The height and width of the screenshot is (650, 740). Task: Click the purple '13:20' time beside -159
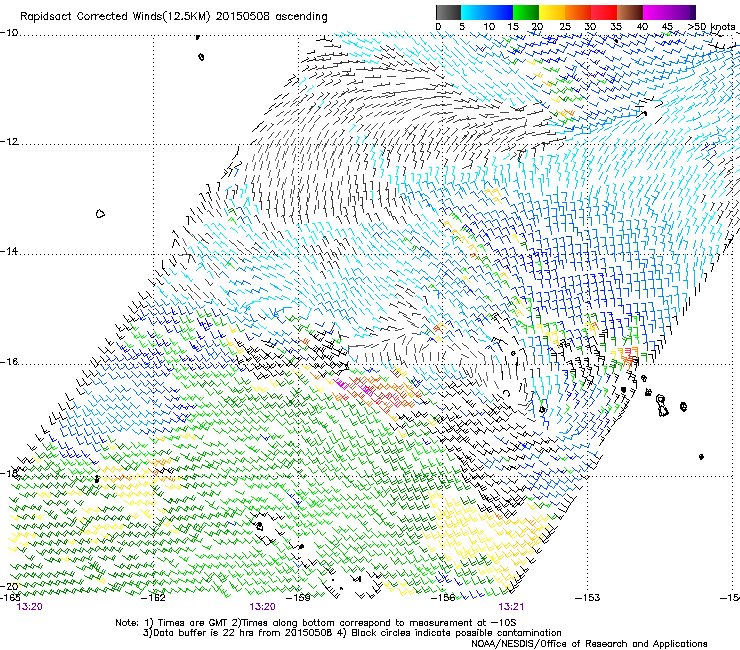pyautogui.click(x=262, y=607)
